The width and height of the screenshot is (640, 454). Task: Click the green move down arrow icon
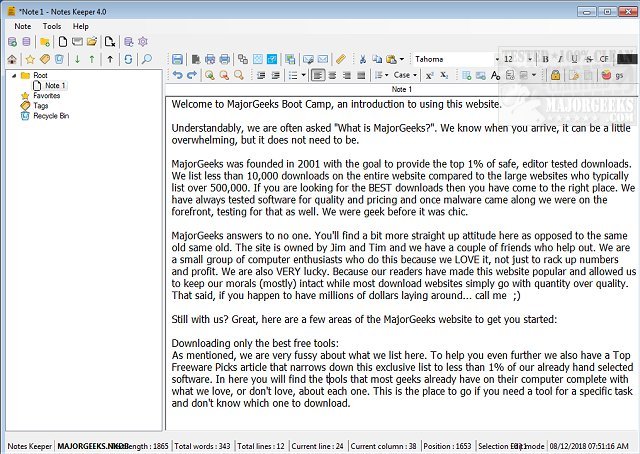78,59
